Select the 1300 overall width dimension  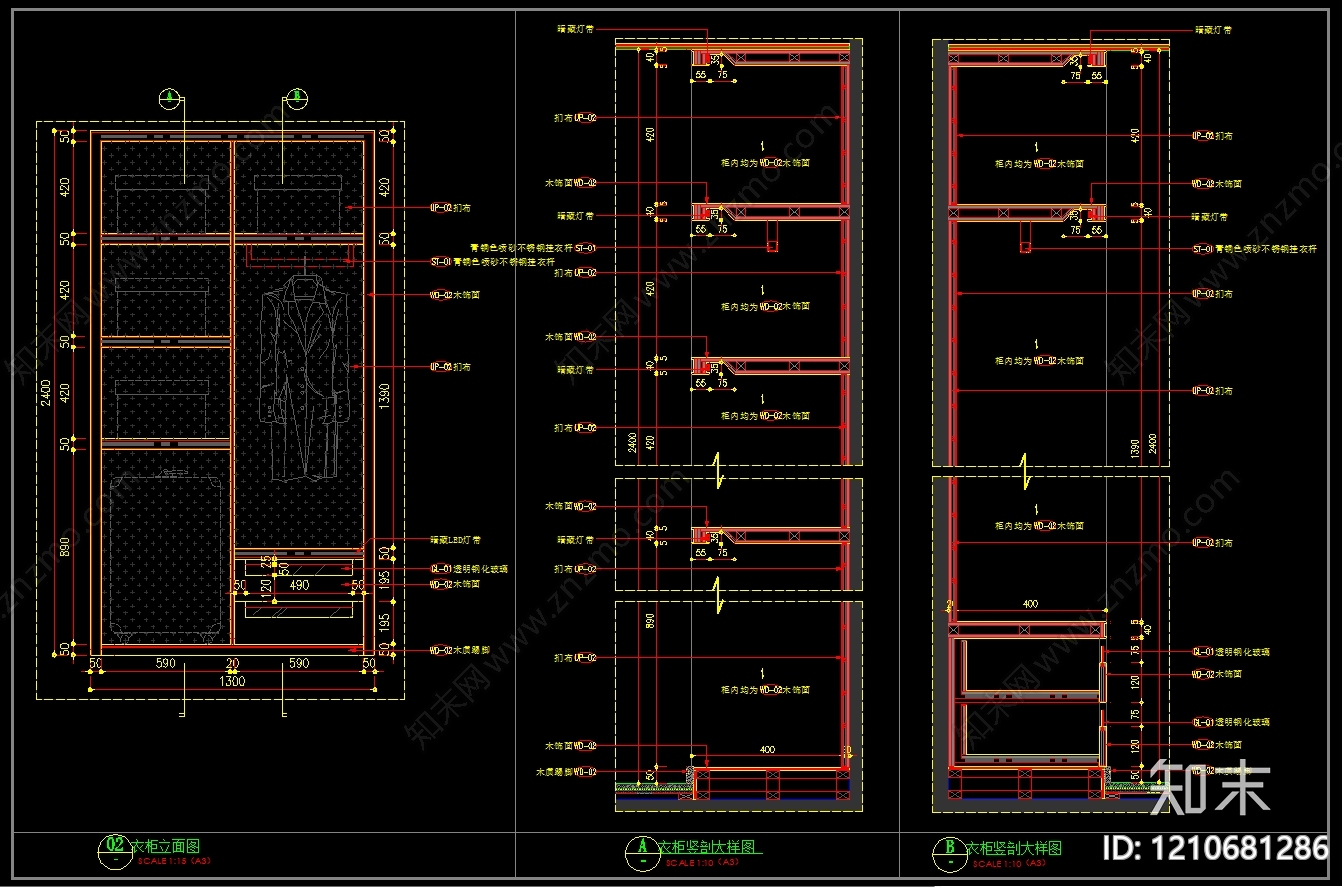[x=231, y=681]
